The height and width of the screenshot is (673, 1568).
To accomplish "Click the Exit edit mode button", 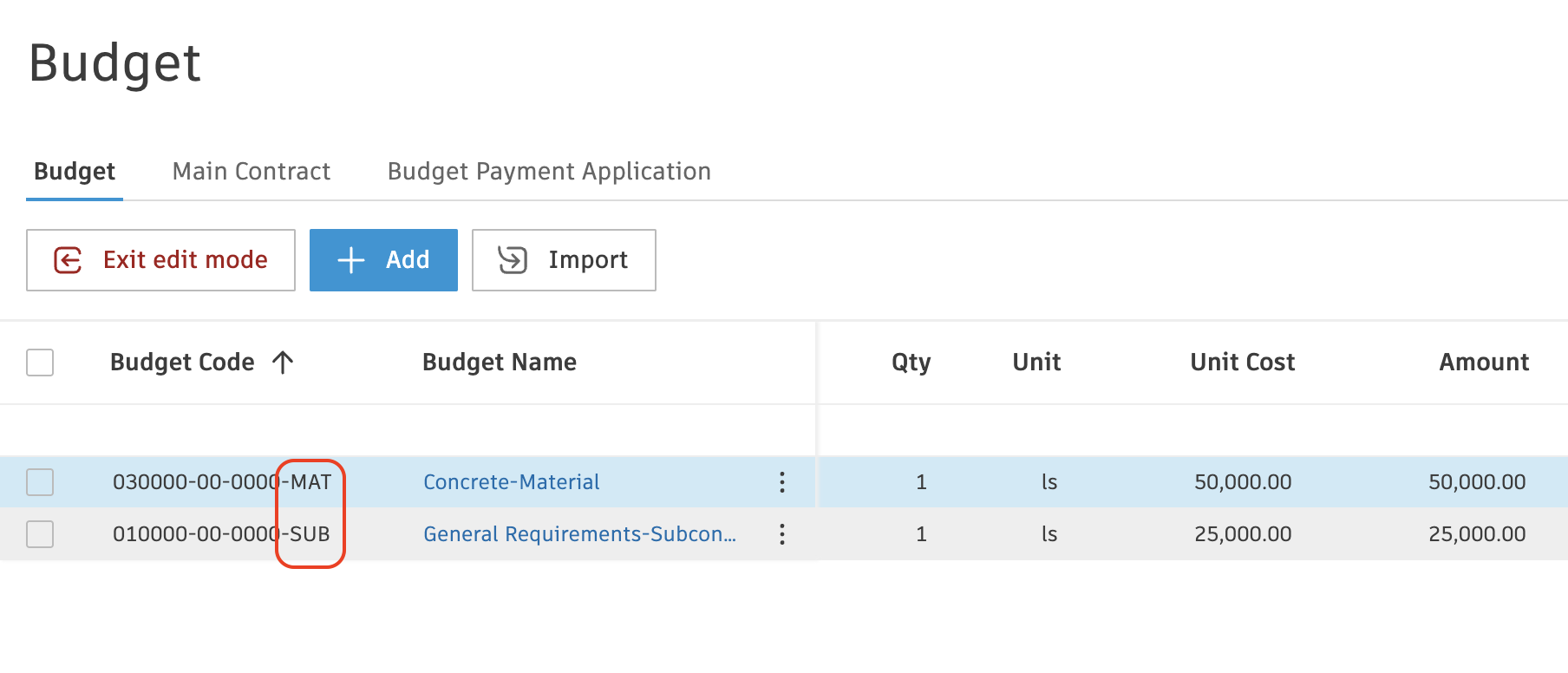I will pyautogui.click(x=160, y=260).
